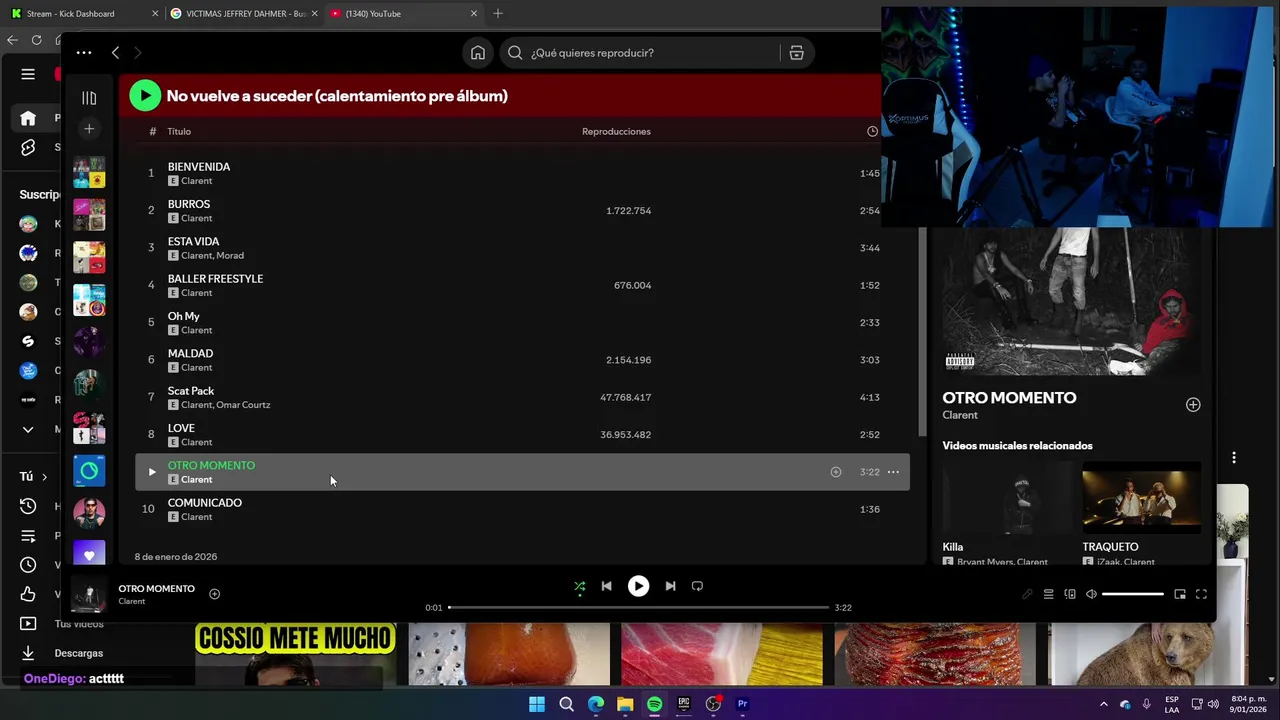
Task: Open Spotify from the taskbar
Action: [654, 704]
